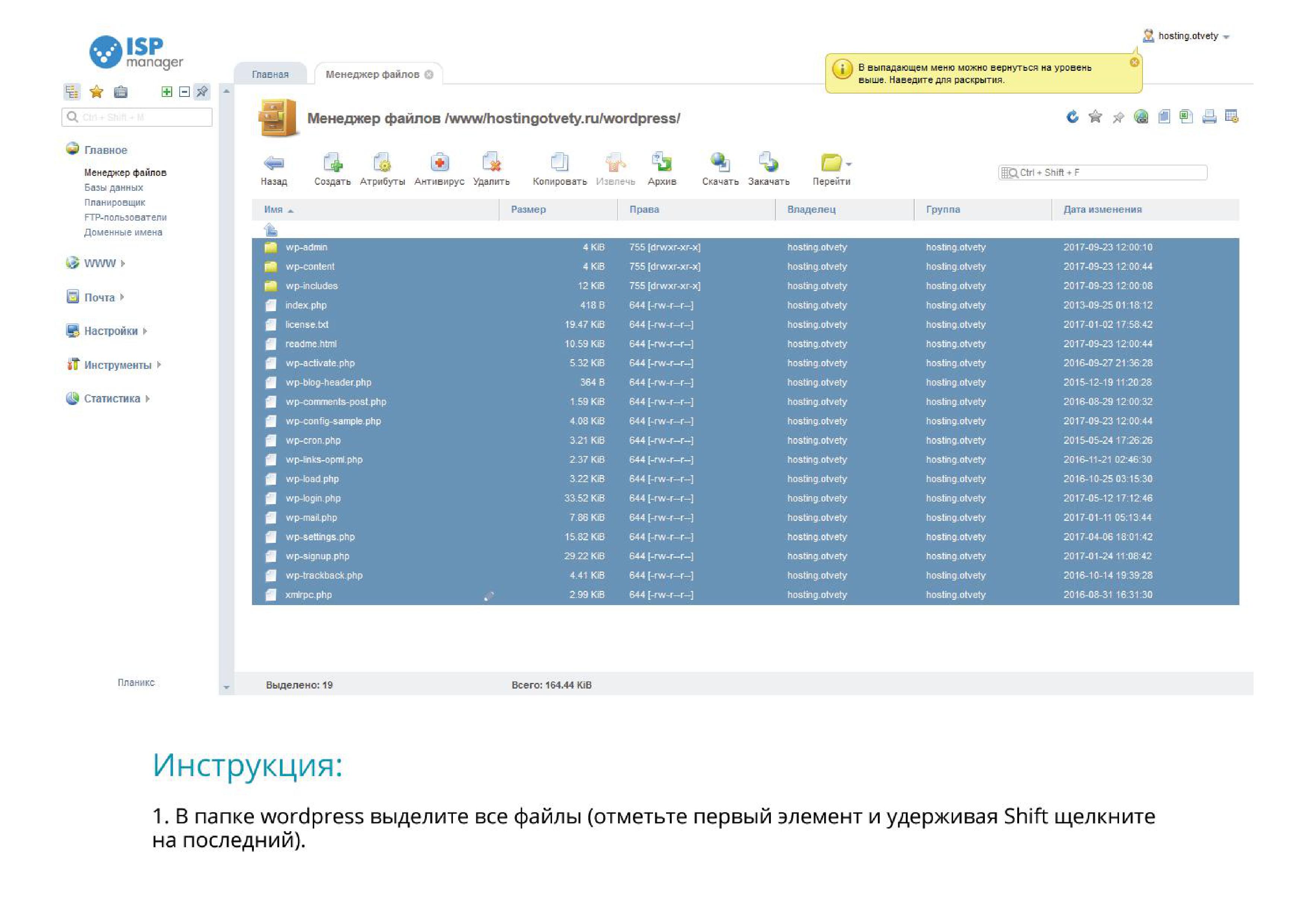Viewport: 1308px width, 924px height.
Task: Expand the WWW sidebar section
Action: click(x=96, y=263)
